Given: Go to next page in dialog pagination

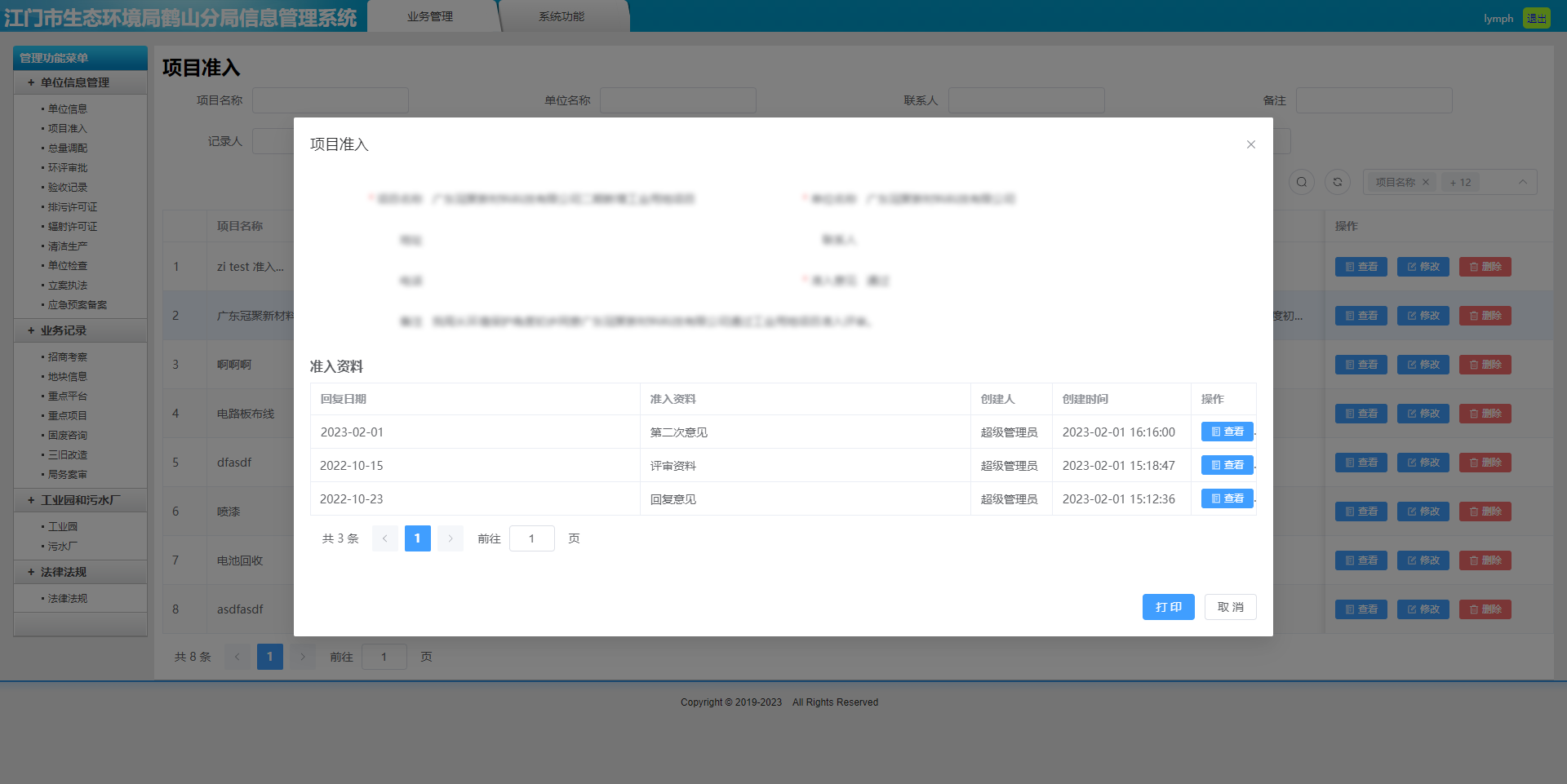Looking at the screenshot, I should 451,538.
